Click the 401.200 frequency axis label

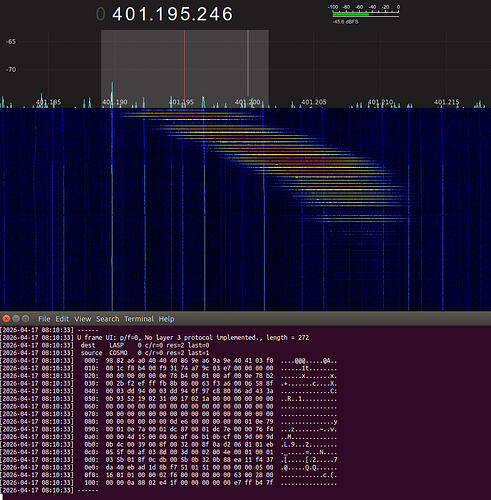pyautogui.click(x=248, y=102)
